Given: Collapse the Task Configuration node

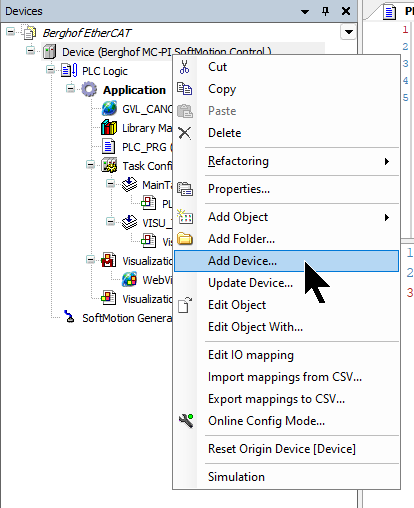Looking at the screenshot, I should tap(90, 165).
